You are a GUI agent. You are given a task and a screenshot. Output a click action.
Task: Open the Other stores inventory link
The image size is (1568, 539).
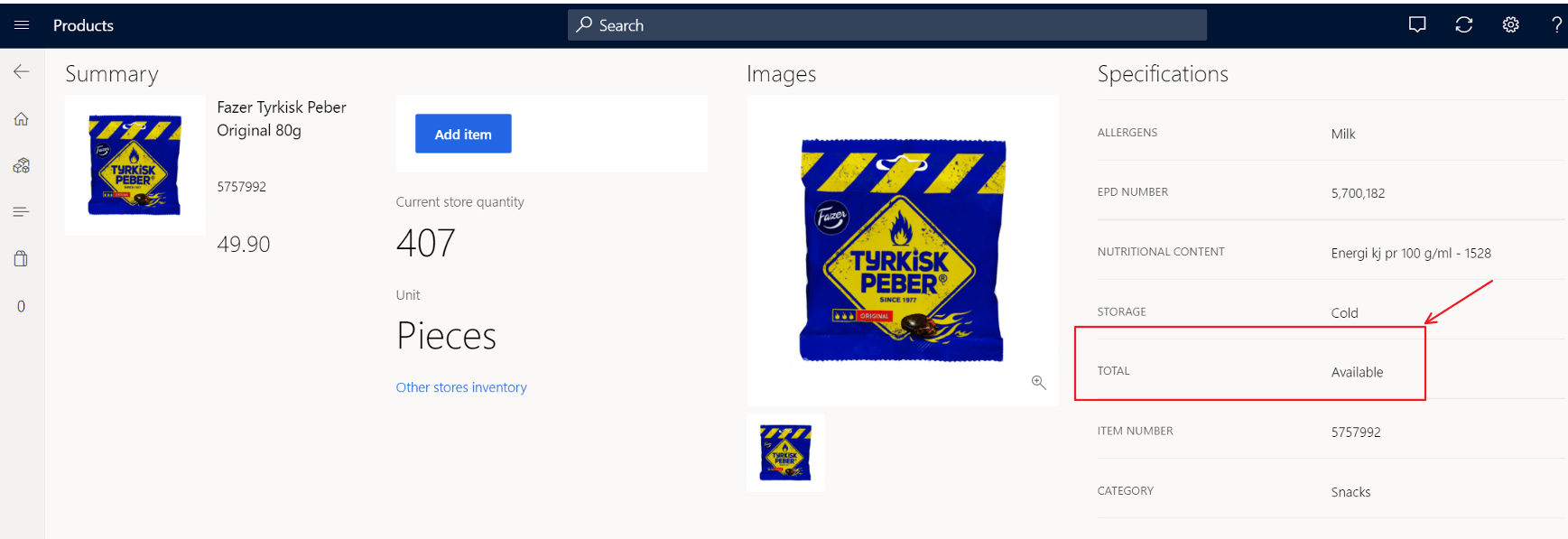coord(461,387)
